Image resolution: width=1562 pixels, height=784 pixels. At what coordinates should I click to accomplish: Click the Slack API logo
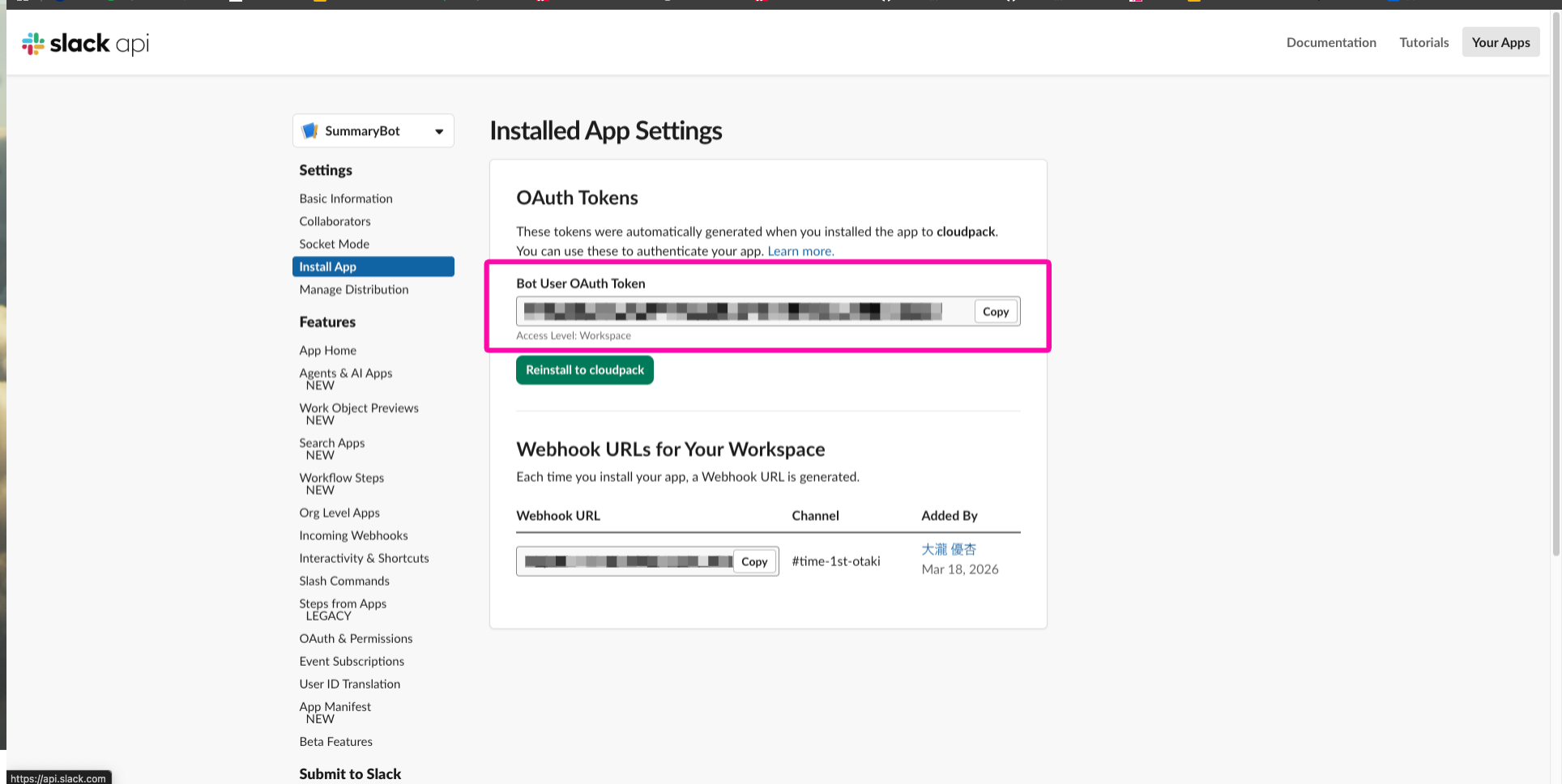pyautogui.click(x=86, y=44)
